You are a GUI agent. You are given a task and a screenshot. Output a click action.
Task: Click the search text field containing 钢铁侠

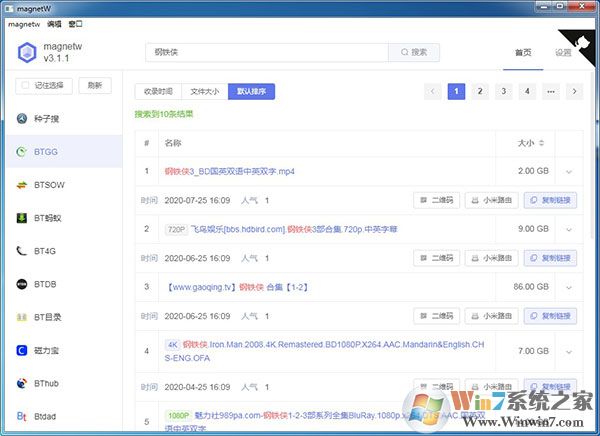click(267, 52)
